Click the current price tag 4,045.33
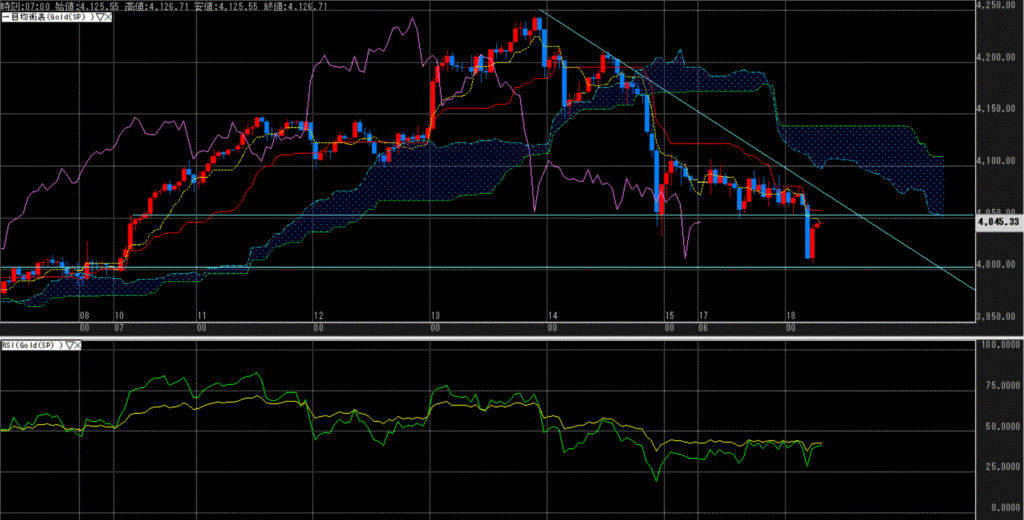This screenshot has width=1024, height=520. pos(997,223)
